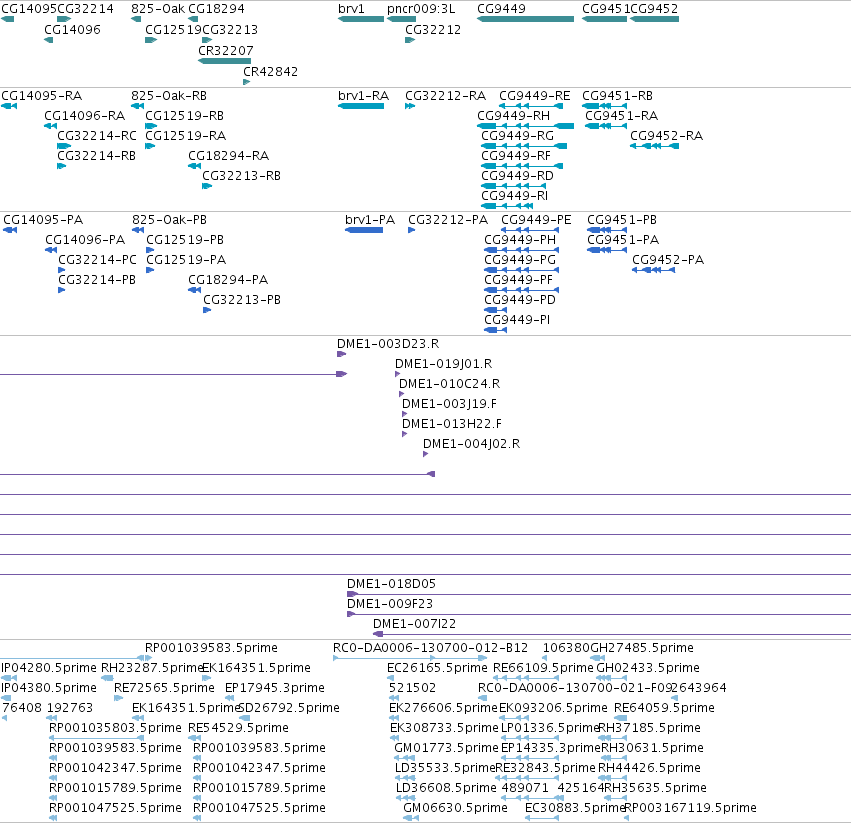851x823 pixels.
Task: Select transcript CG32213-RB
Action: [x=241, y=176]
